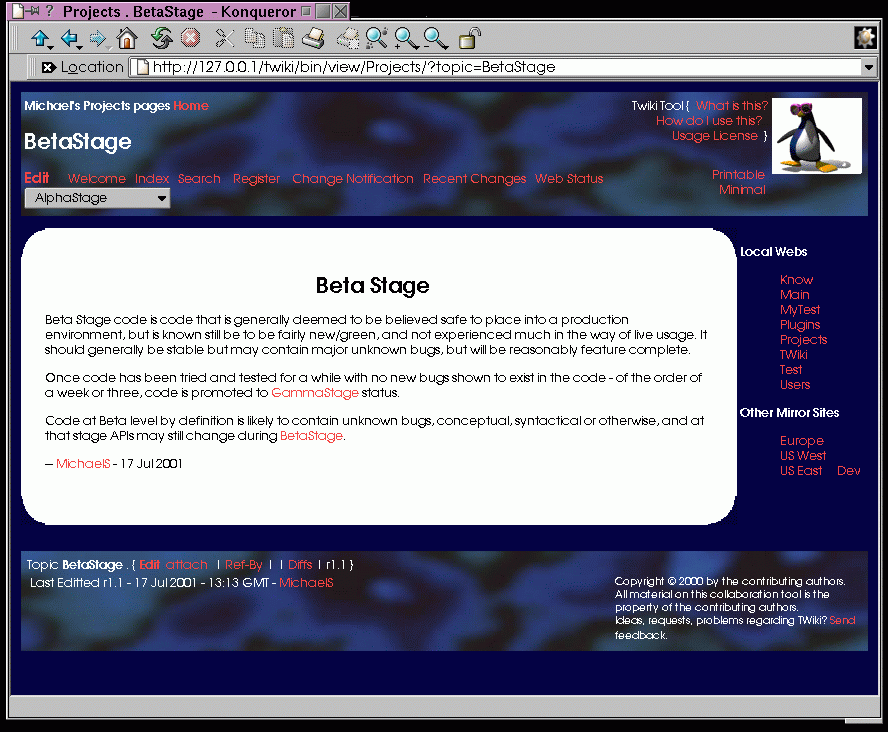Screen dimensions: 888x732
Task: Click the penguin logo image
Action: 816,136
